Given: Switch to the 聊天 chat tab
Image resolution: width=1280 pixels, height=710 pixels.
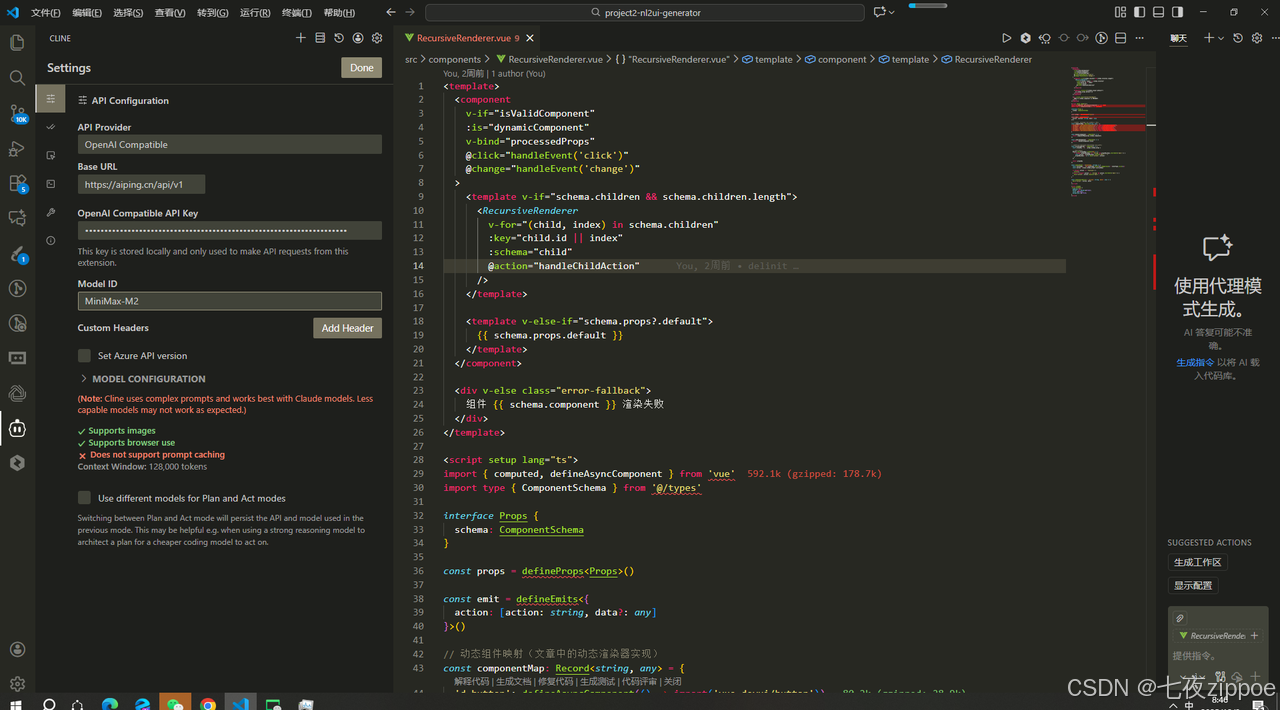Looking at the screenshot, I should click(x=1179, y=38).
